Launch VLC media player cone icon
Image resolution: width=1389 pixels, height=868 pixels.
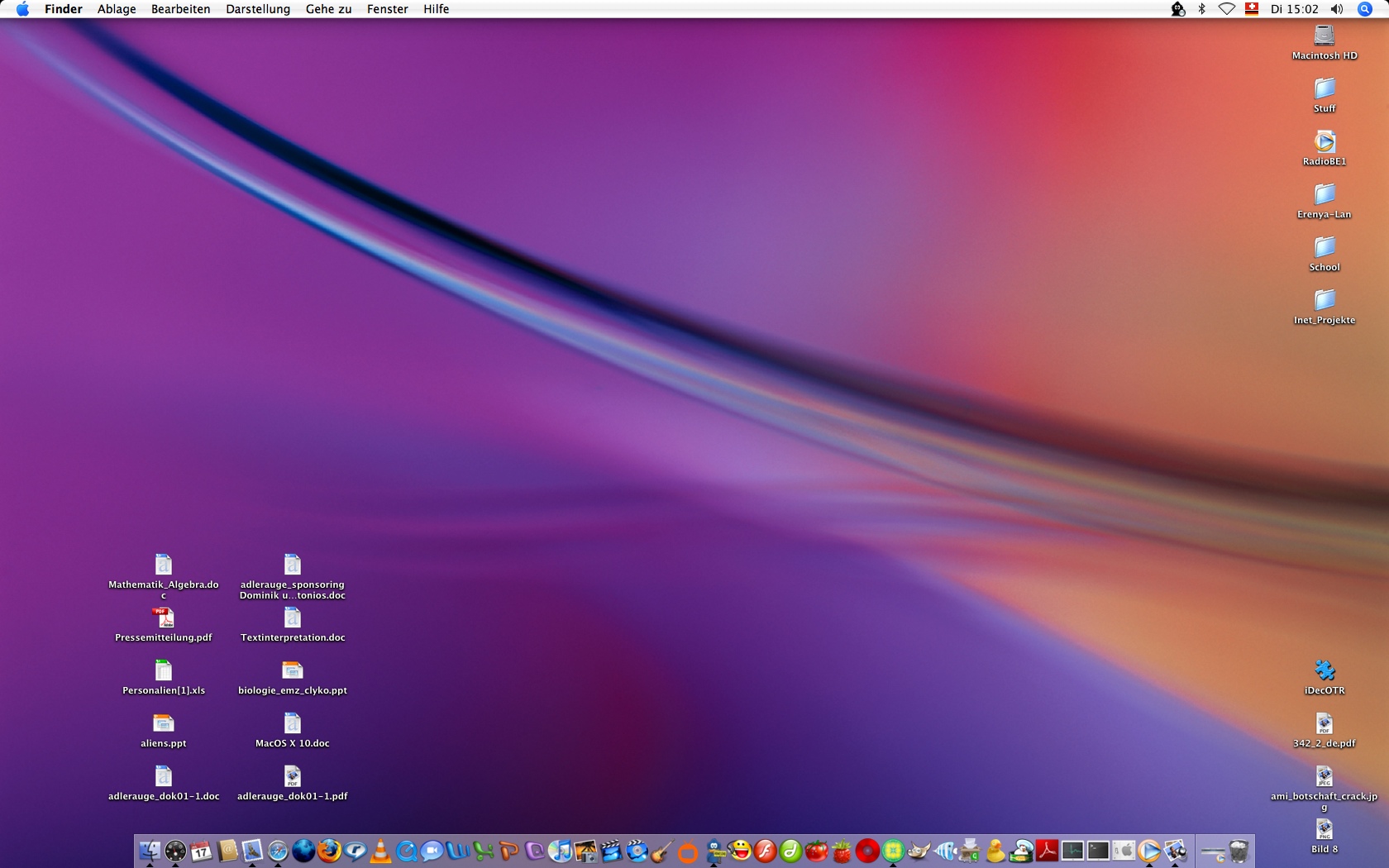click(x=380, y=851)
